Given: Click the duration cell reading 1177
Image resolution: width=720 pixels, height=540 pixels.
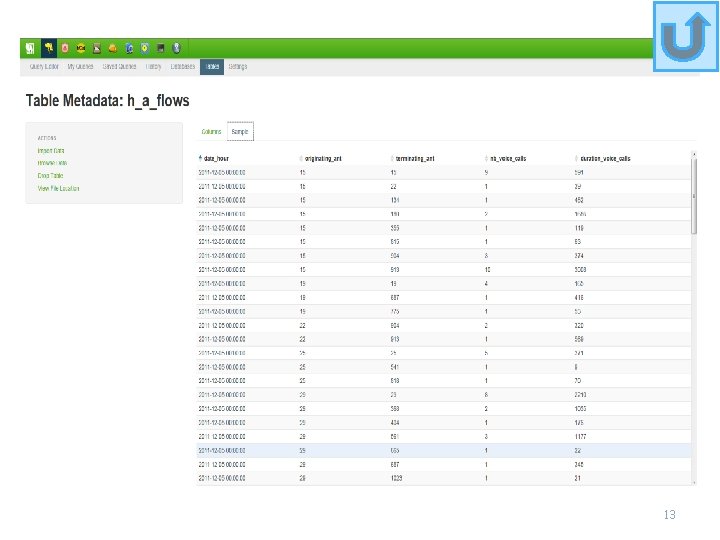Looking at the screenshot, I should (x=580, y=436).
